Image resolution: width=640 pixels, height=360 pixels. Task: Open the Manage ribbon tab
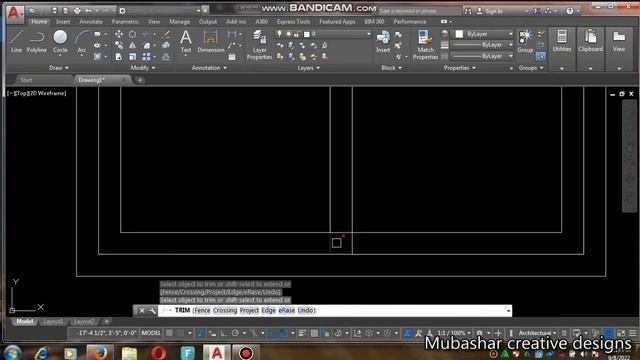(179, 22)
